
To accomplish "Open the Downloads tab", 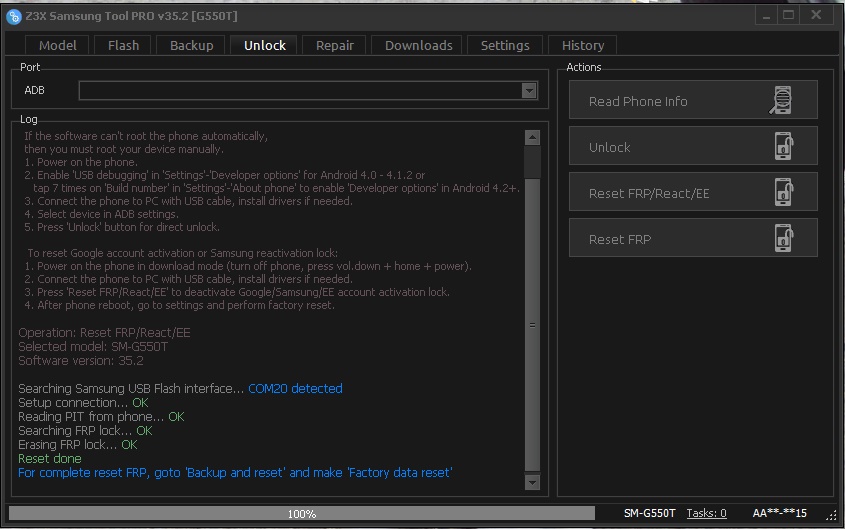I will [419, 45].
